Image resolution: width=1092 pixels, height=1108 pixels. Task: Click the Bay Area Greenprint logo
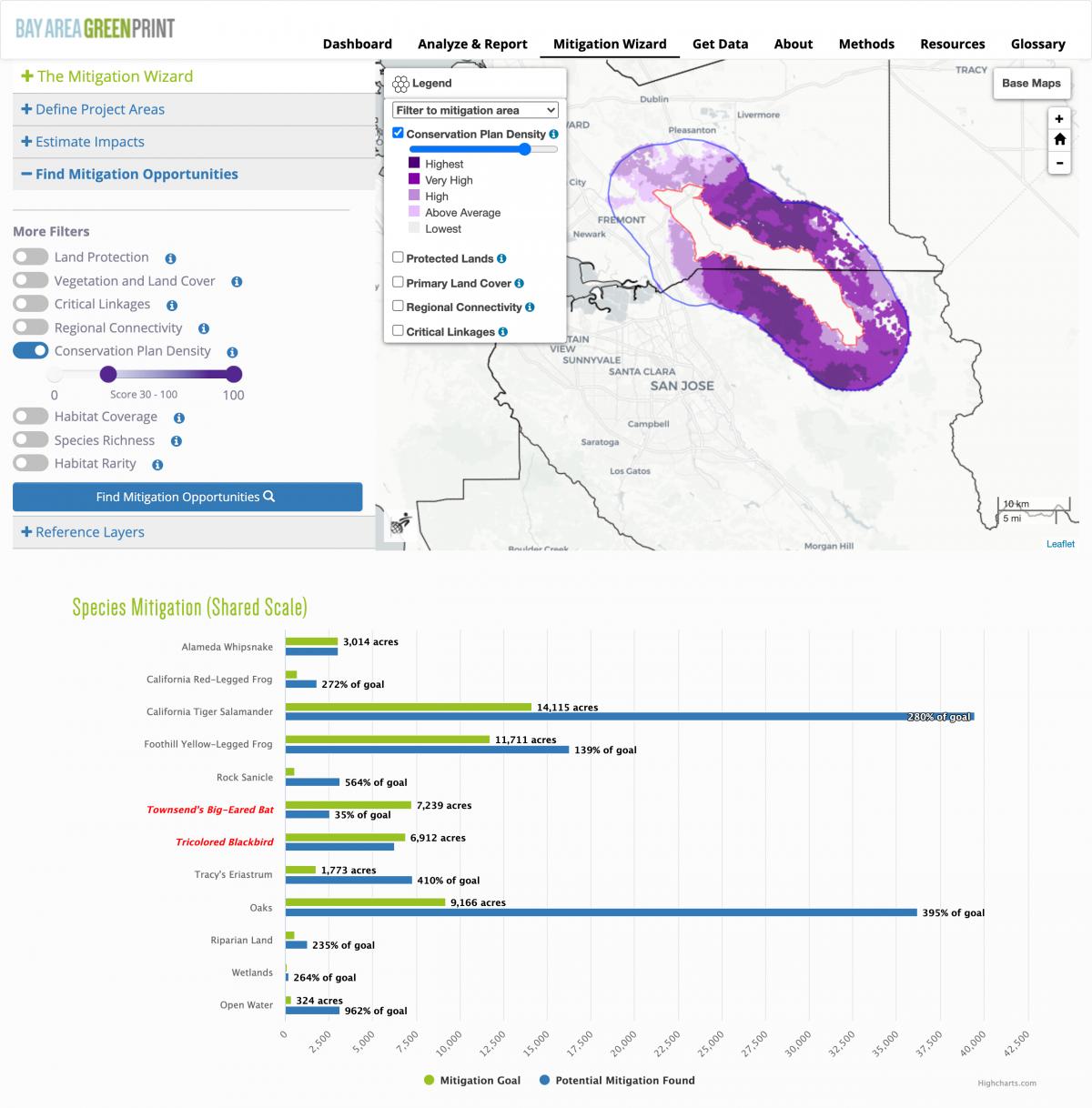tap(96, 28)
